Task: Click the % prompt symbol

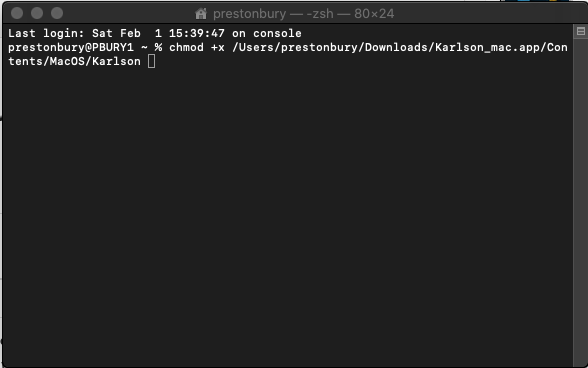Action: [158, 48]
